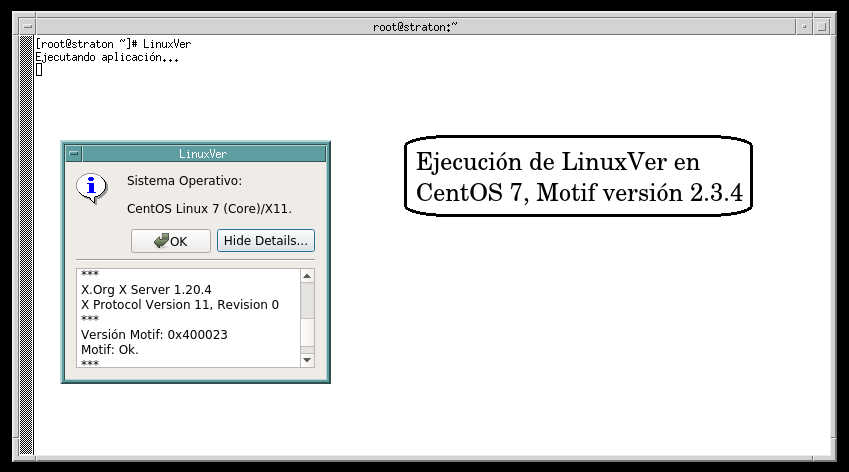Minimize the root@straton terminal window
849x472 pixels.
[x=804, y=27]
